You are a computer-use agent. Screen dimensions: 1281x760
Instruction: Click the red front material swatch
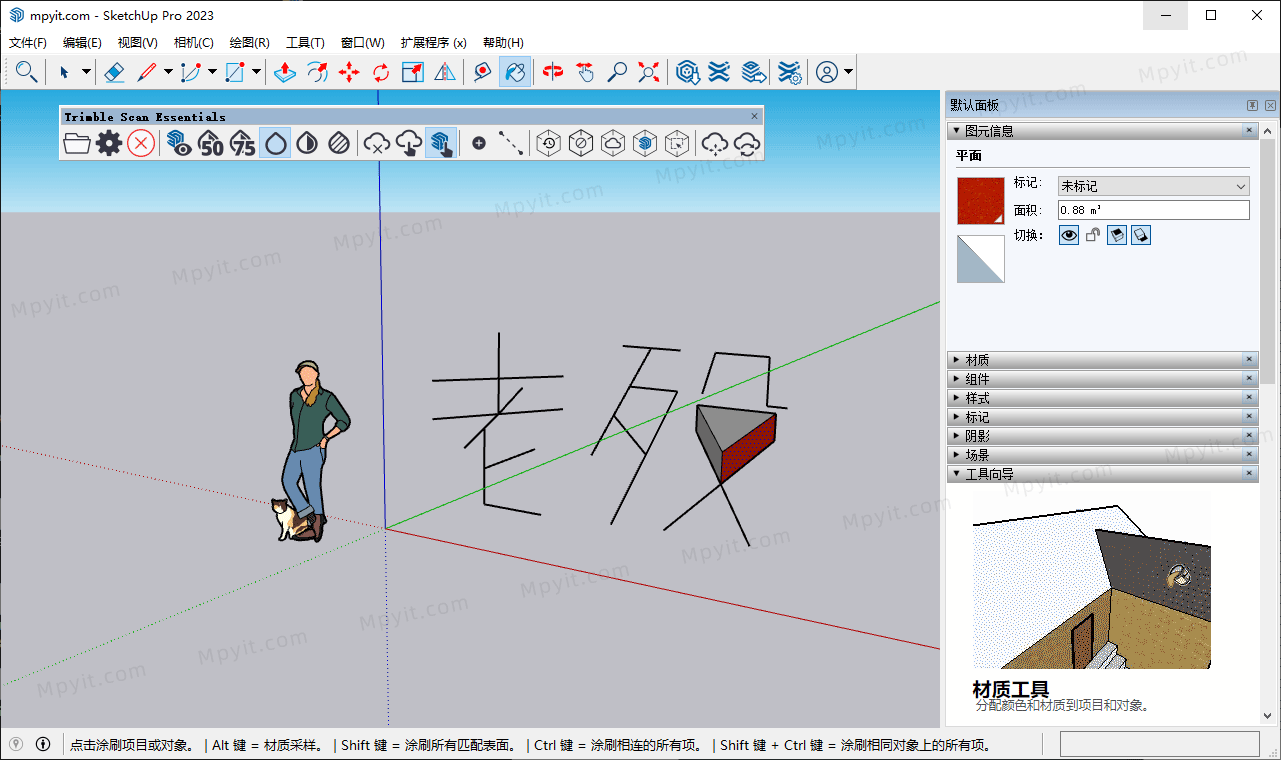pyautogui.click(x=981, y=201)
